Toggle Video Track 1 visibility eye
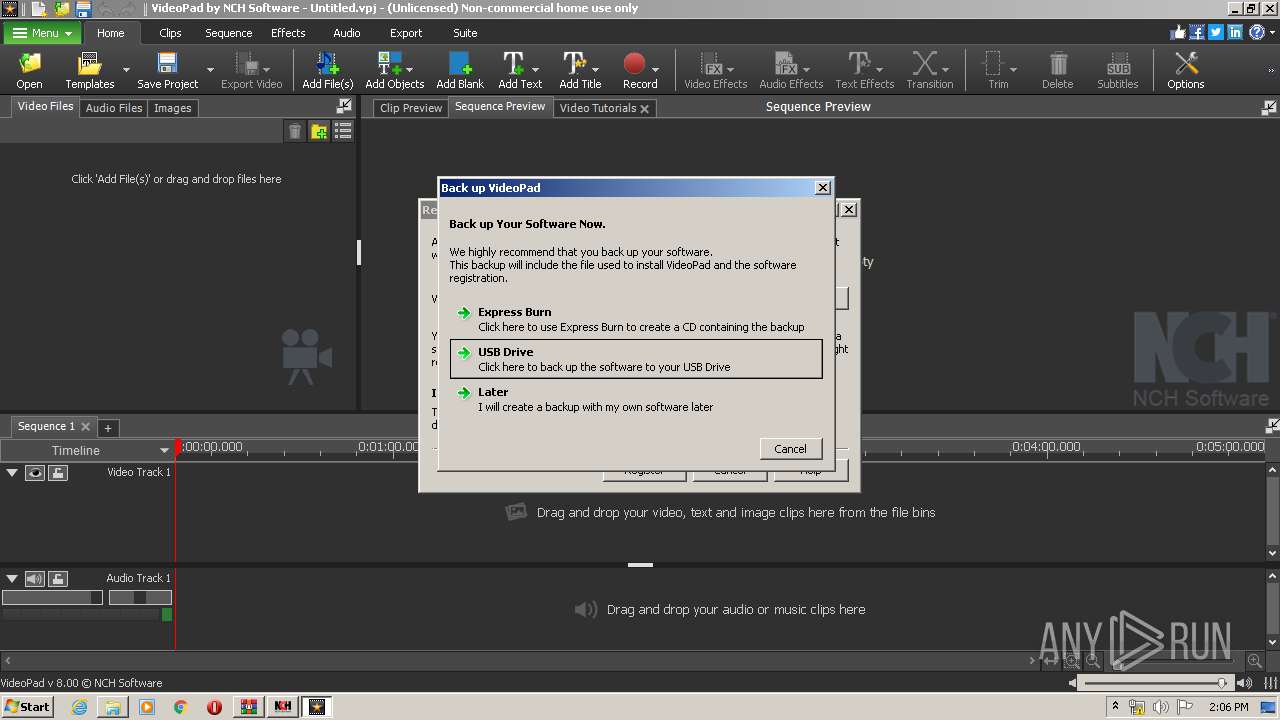This screenshot has height=720, width=1280. [x=35, y=473]
